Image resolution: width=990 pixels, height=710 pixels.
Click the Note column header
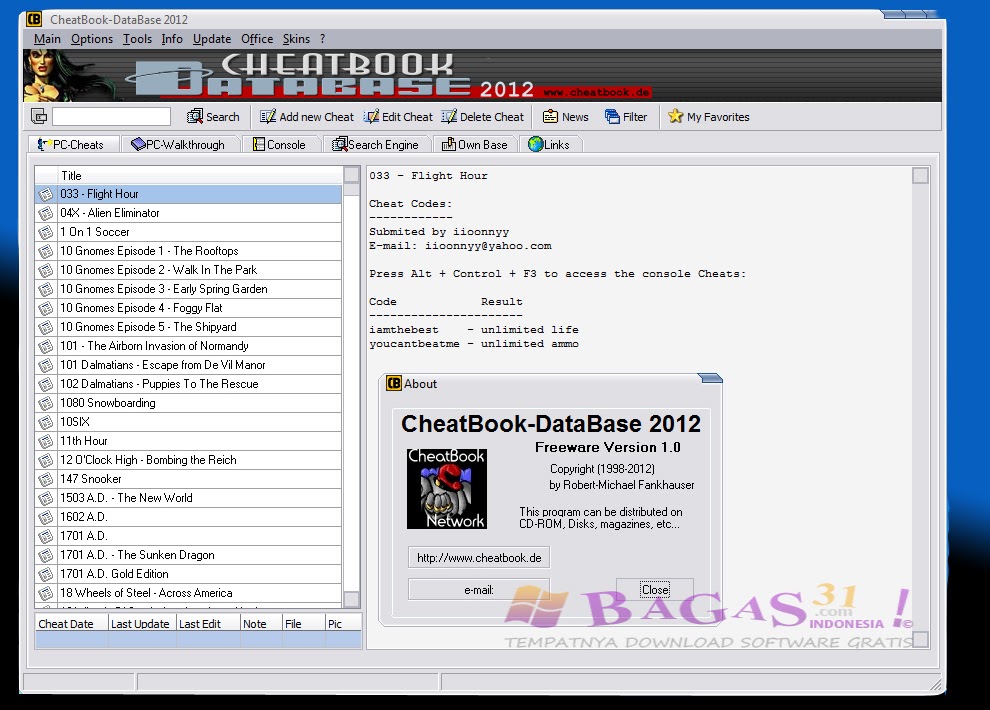tap(261, 624)
